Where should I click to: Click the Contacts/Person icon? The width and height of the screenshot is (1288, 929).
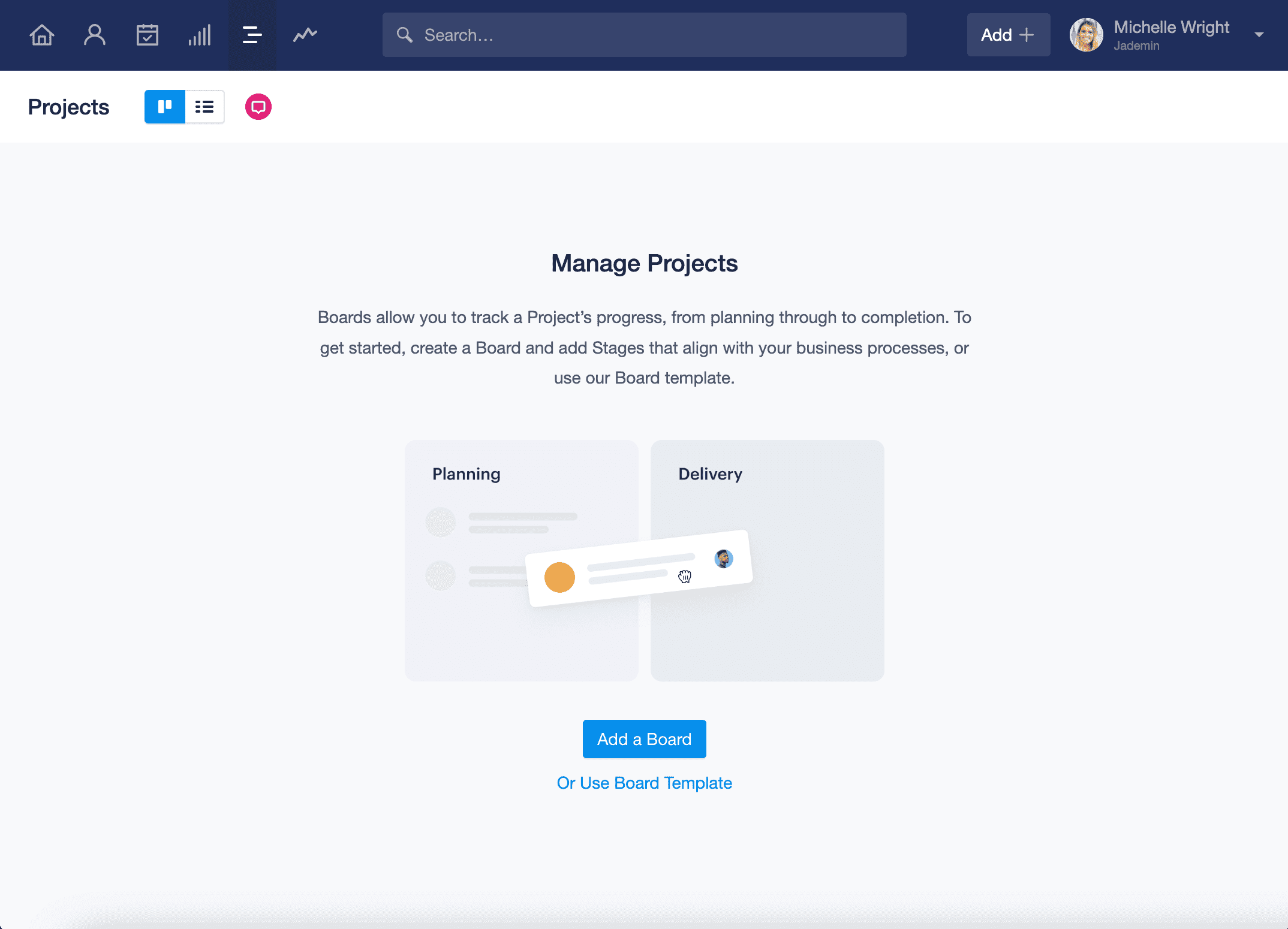point(94,34)
